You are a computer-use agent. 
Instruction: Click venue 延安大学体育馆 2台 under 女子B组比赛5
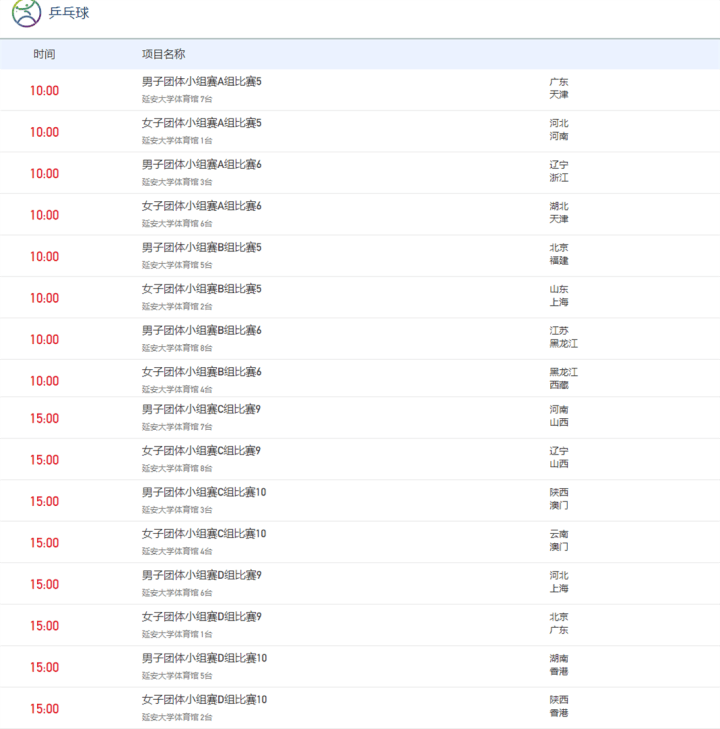(x=177, y=306)
